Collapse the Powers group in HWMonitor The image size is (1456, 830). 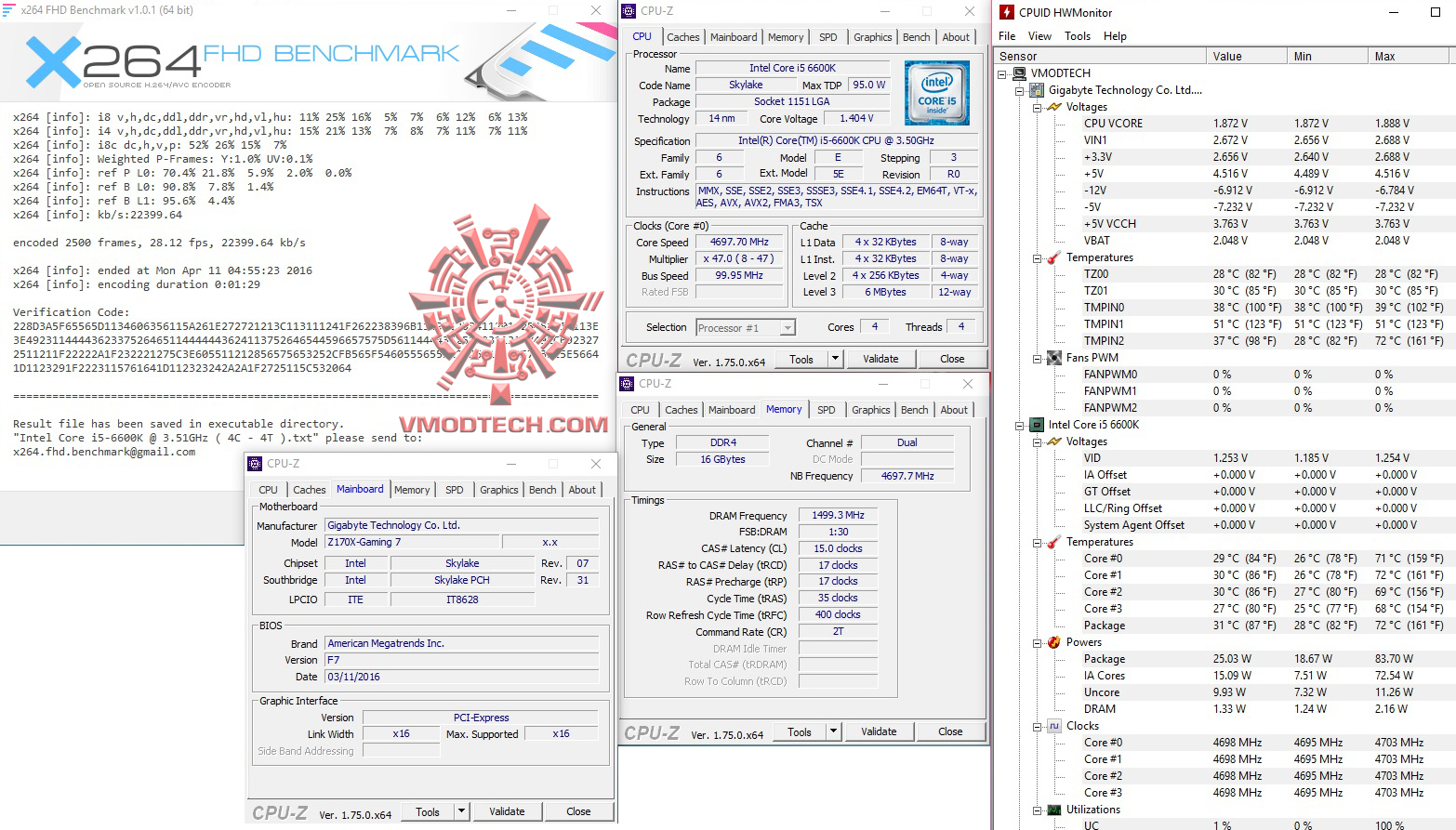[1038, 642]
